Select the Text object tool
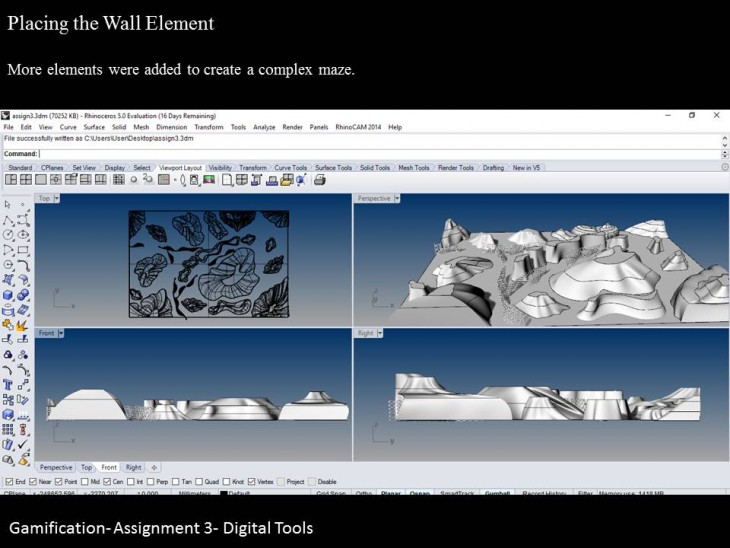730x548 pixels. tap(9, 384)
